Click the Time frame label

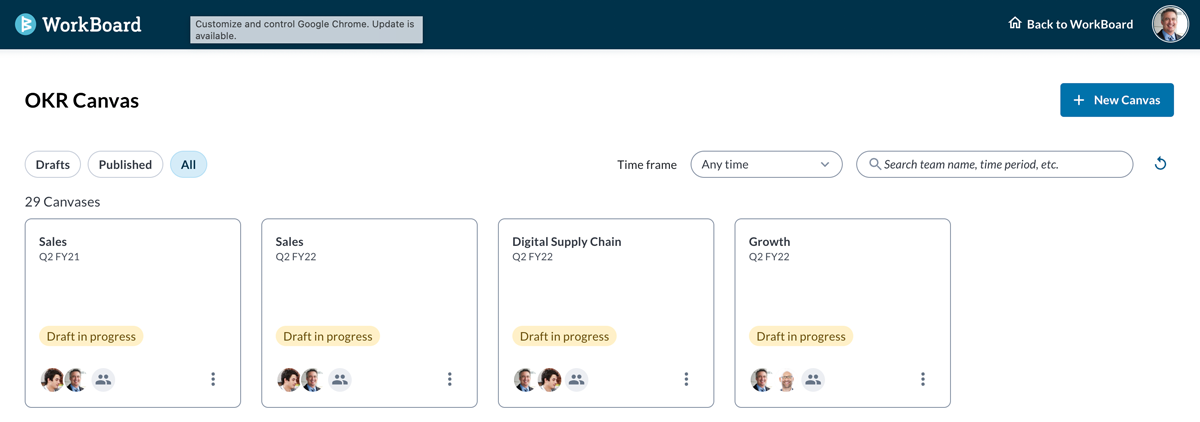tap(647, 164)
